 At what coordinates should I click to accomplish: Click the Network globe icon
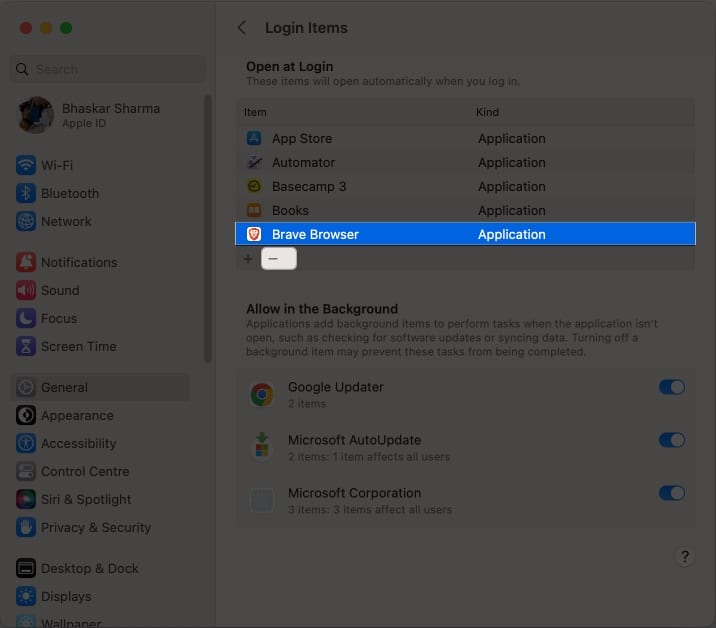[x=26, y=221]
